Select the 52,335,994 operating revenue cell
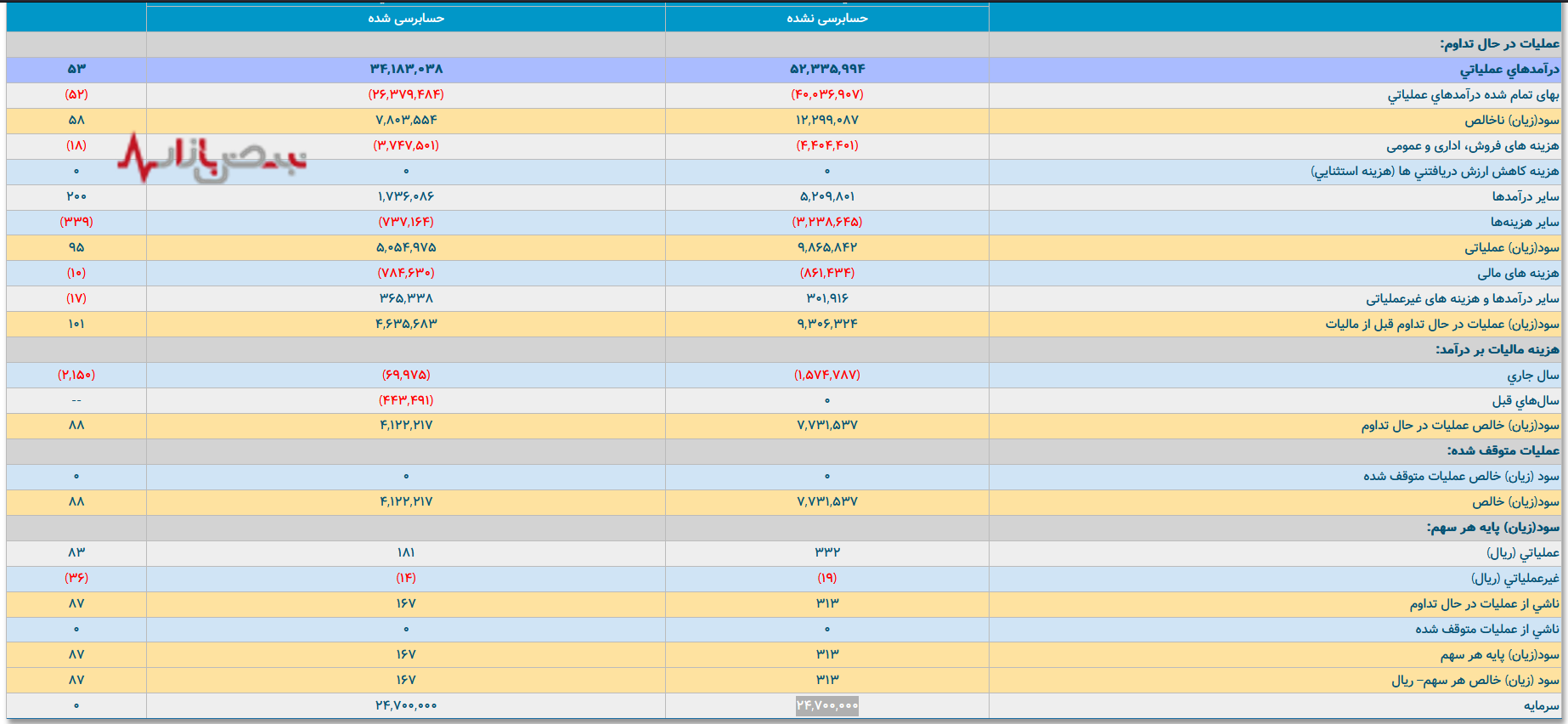 tap(826, 69)
